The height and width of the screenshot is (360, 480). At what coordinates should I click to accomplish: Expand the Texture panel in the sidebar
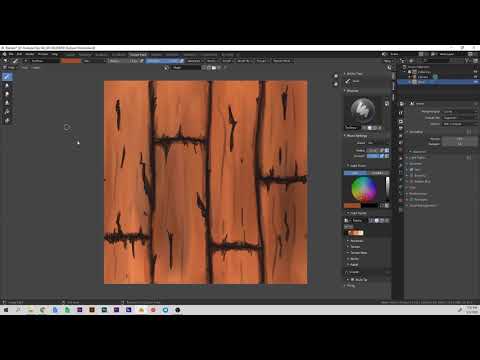point(355,247)
